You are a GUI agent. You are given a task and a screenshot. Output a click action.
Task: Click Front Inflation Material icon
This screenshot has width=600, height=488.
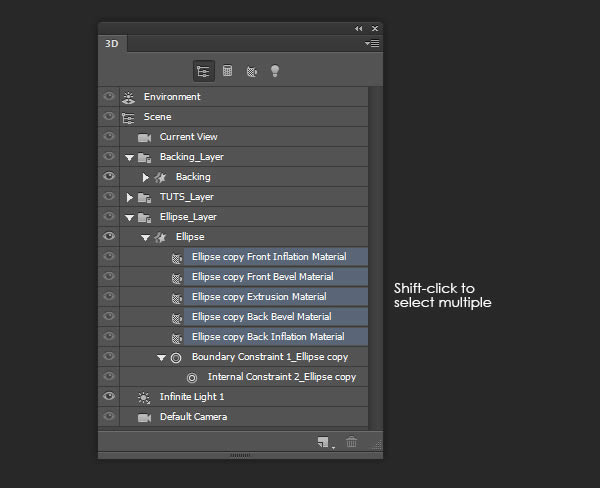[176, 258]
